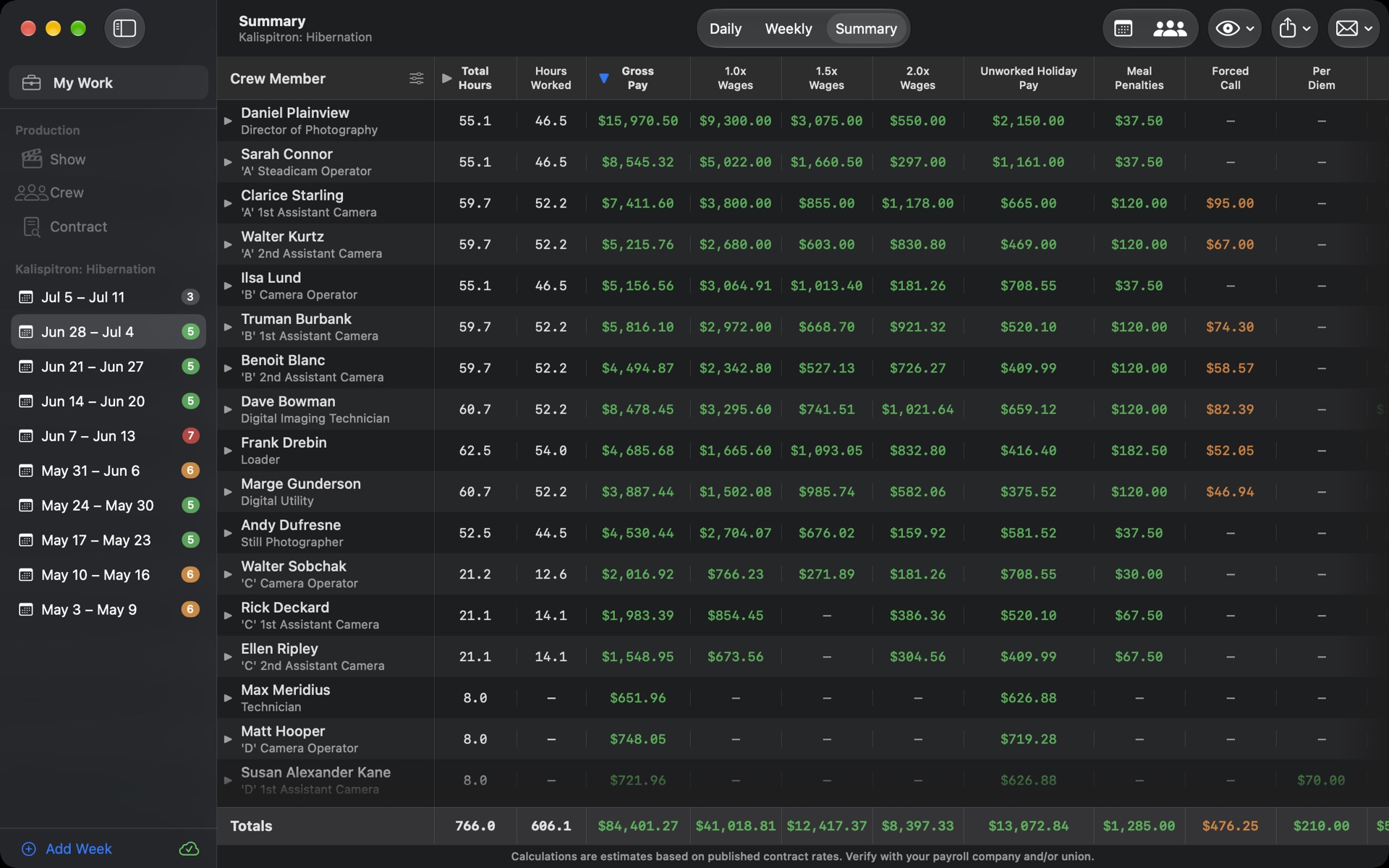The width and height of the screenshot is (1389, 868).
Task: Expand the Total Hours column triangle
Action: (x=446, y=78)
